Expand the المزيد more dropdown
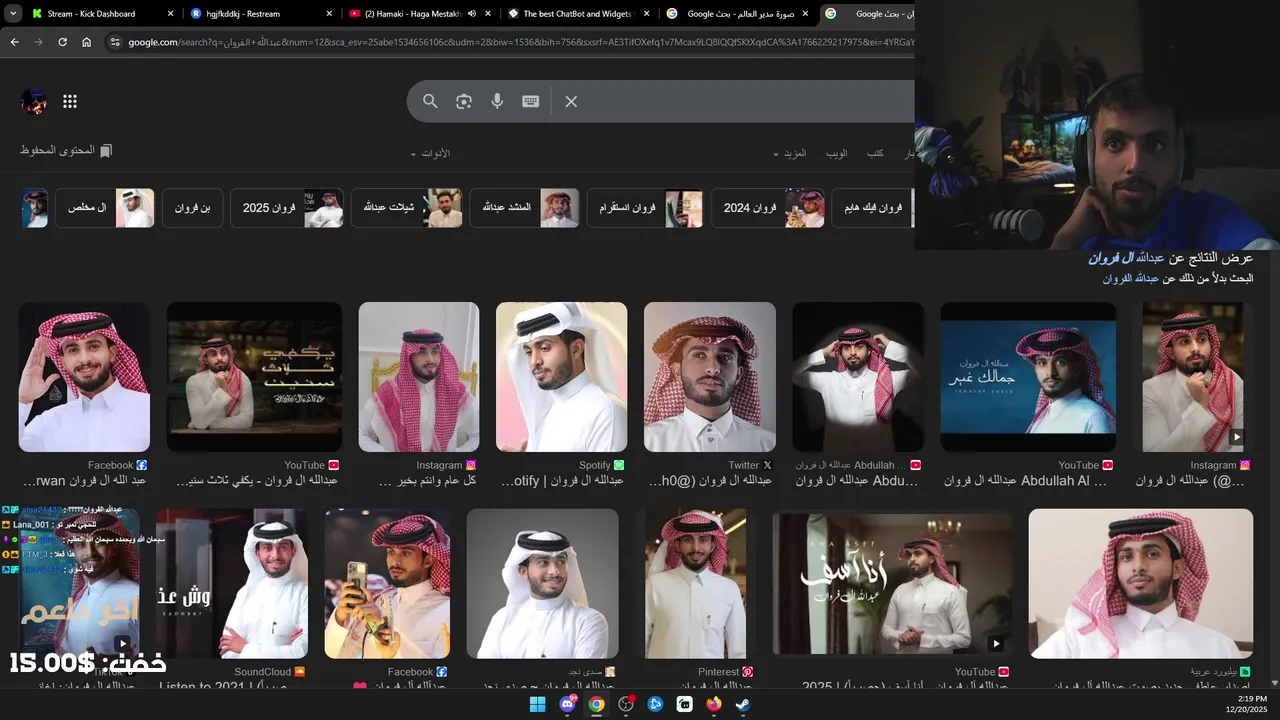 (x=790, y=153)
